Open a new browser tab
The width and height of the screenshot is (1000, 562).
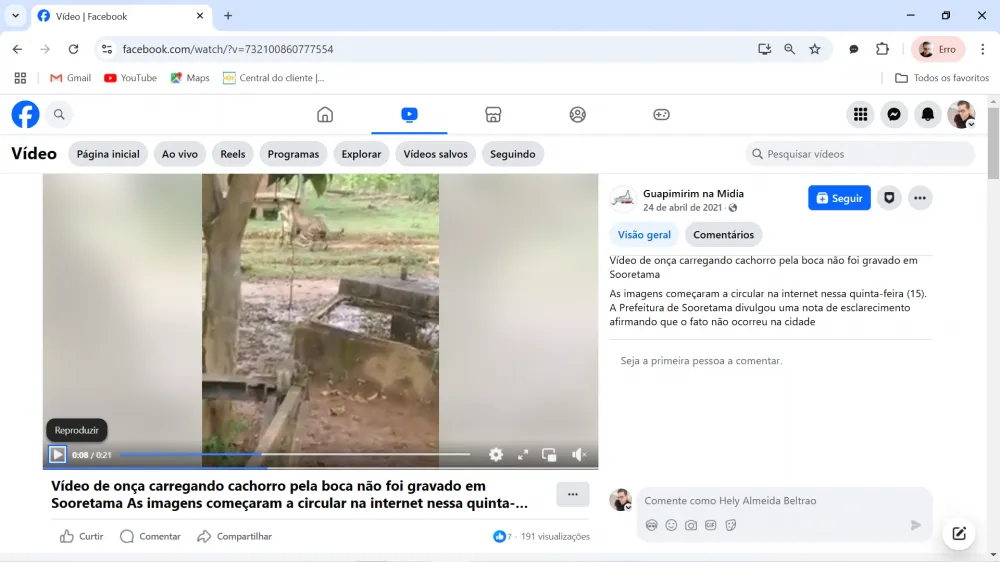(228, 15)
